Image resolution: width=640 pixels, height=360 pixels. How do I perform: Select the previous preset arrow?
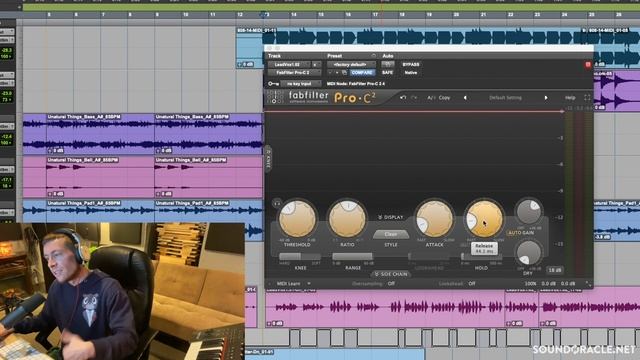[x=465, y=98]
